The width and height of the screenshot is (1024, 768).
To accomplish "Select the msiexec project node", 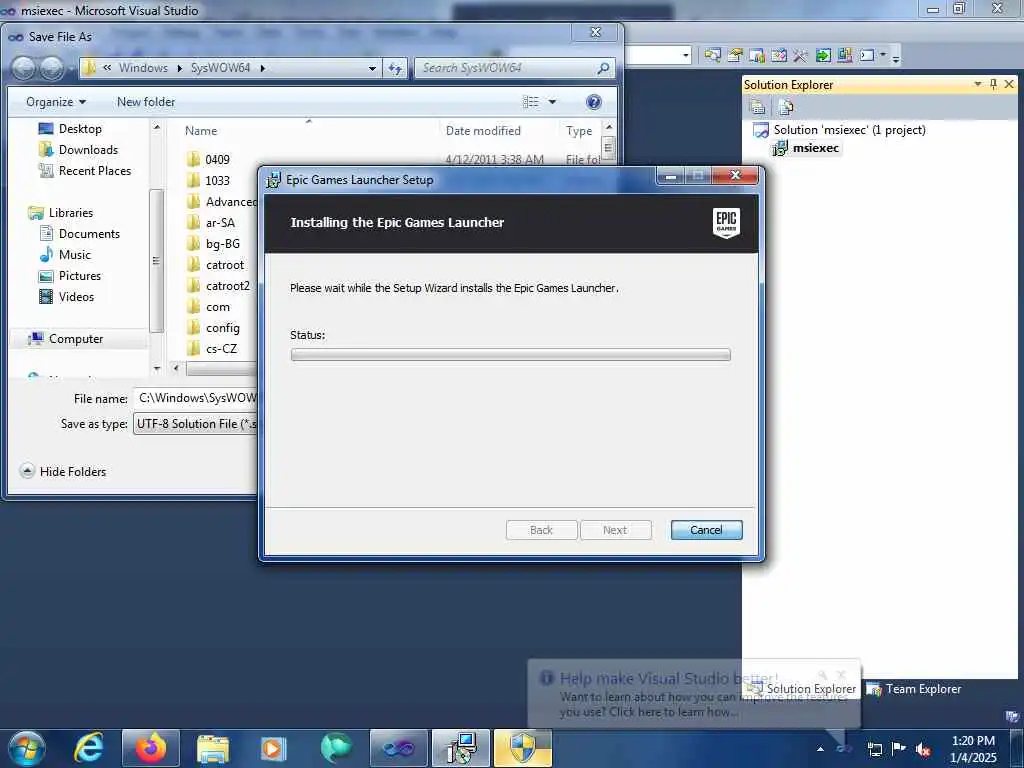I will coord(815,148).
